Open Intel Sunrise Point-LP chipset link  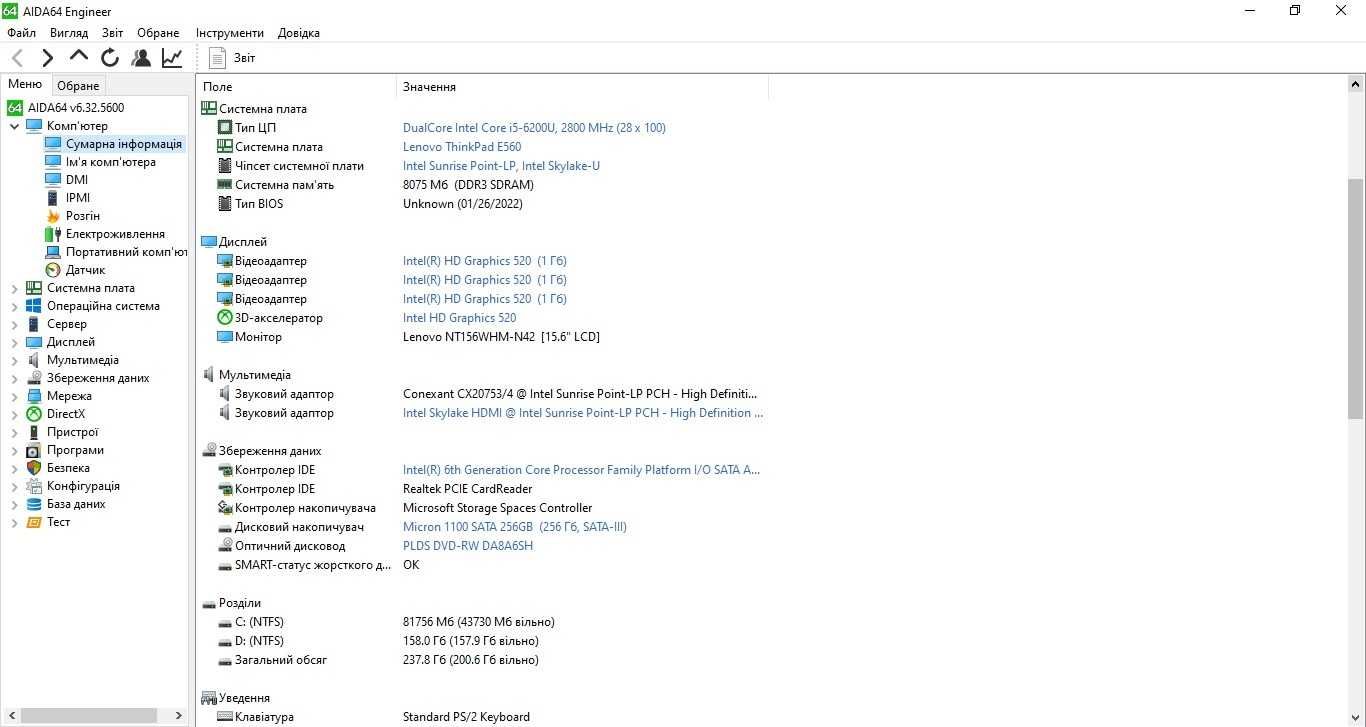tap(501, 166)
